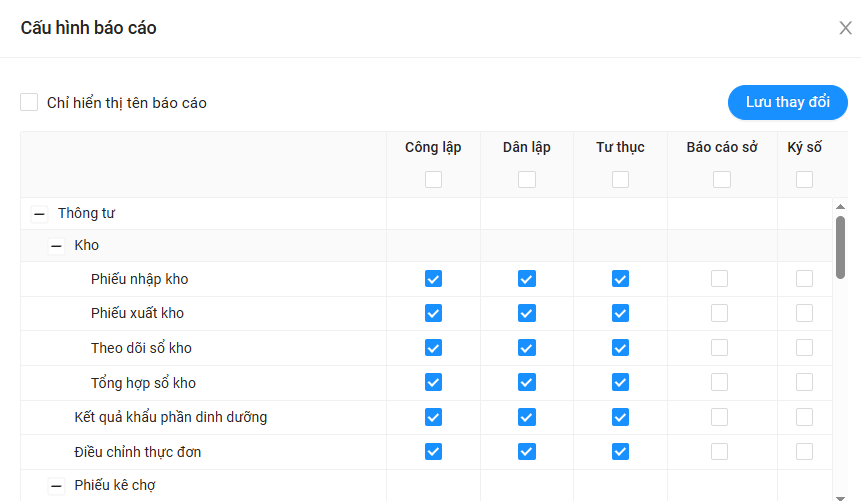The width and height of the screenshot is (861, 501).
Task: Check the Ký số header checkbox
Action: (x=804, y=180)
